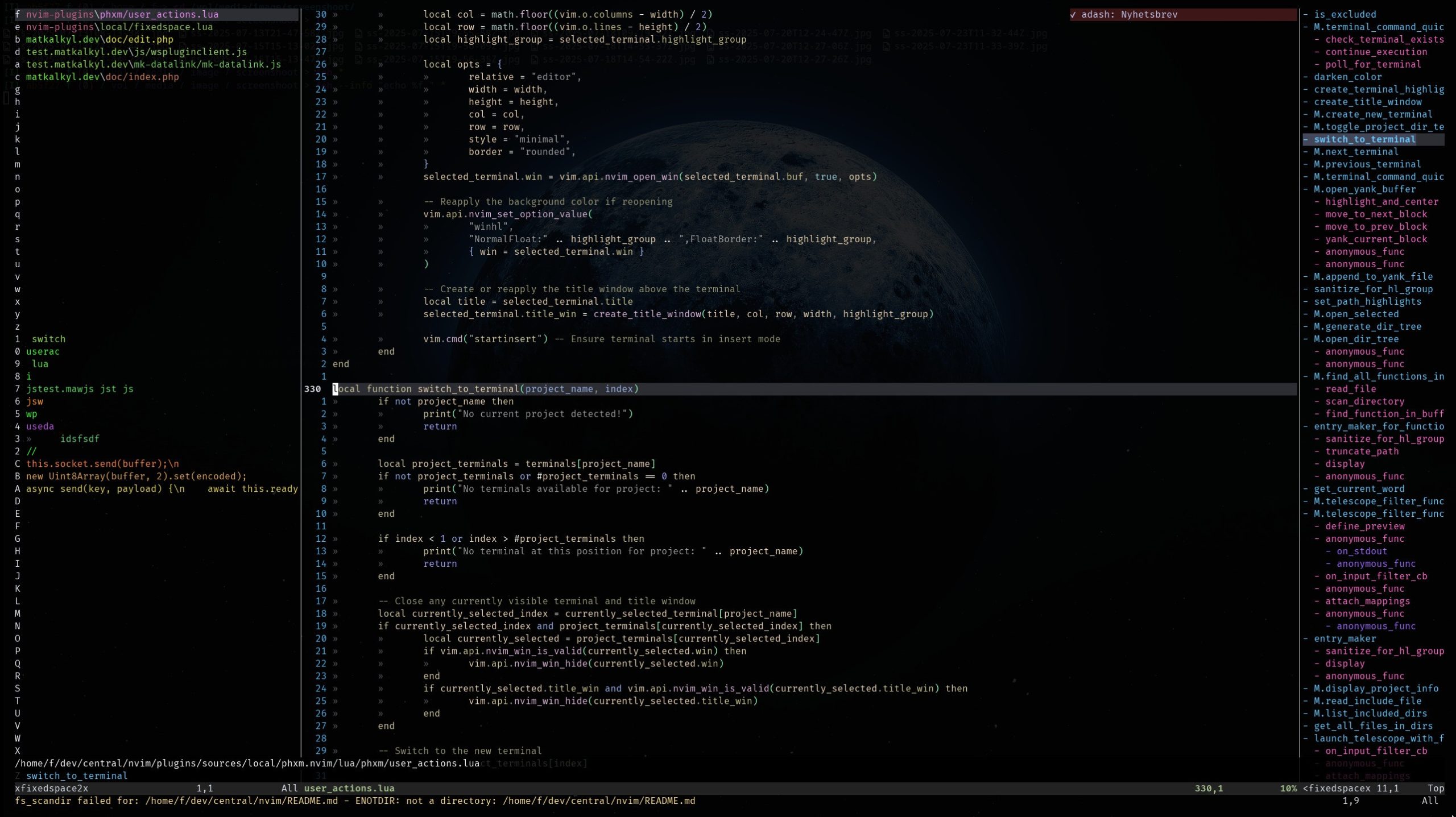The height and width of the screenshot is (817, 1456).
Task: Click 'jstest.mawjs jst js' history entry
Action: [80, 389]
